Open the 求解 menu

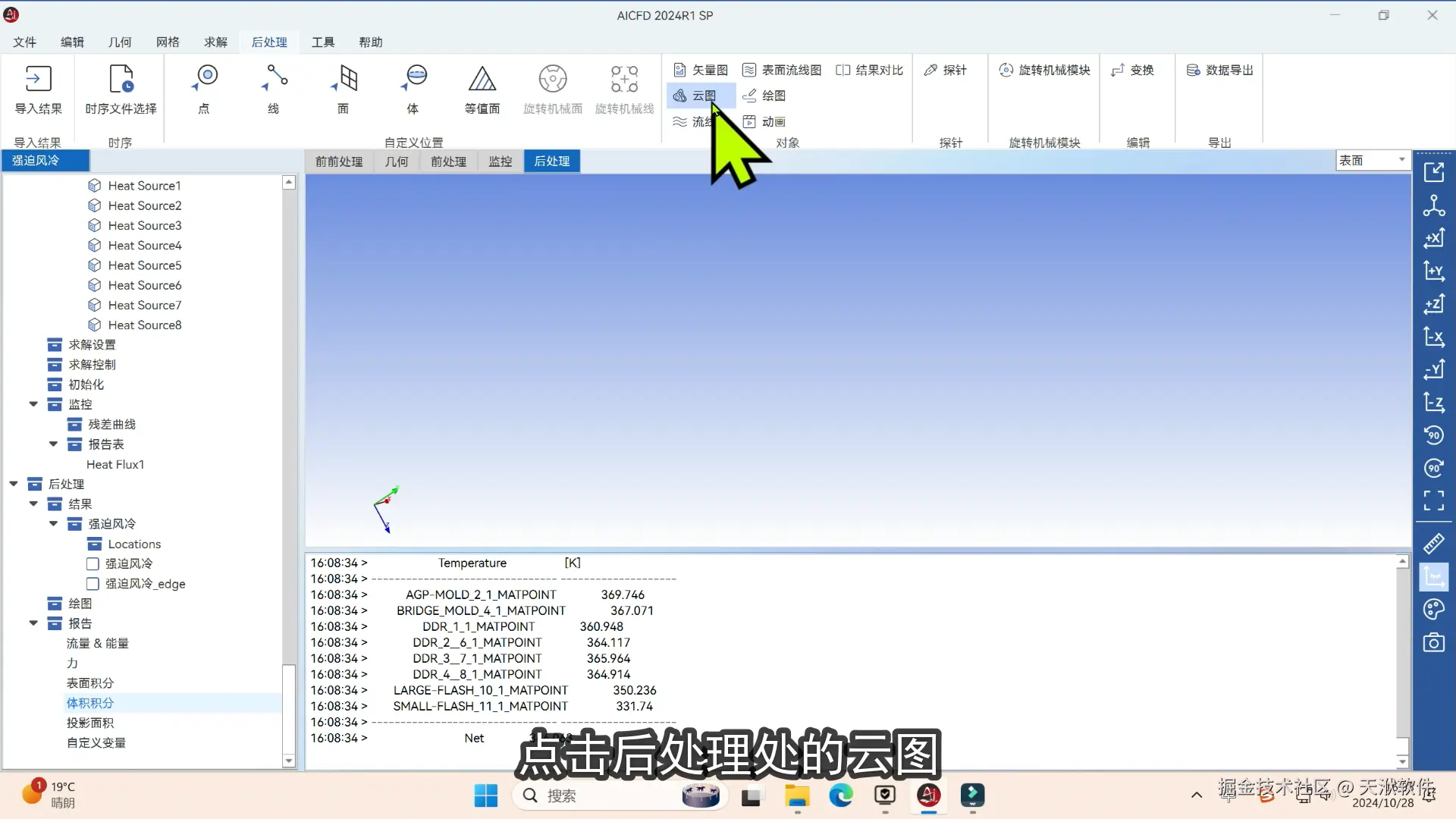(215, 42)
